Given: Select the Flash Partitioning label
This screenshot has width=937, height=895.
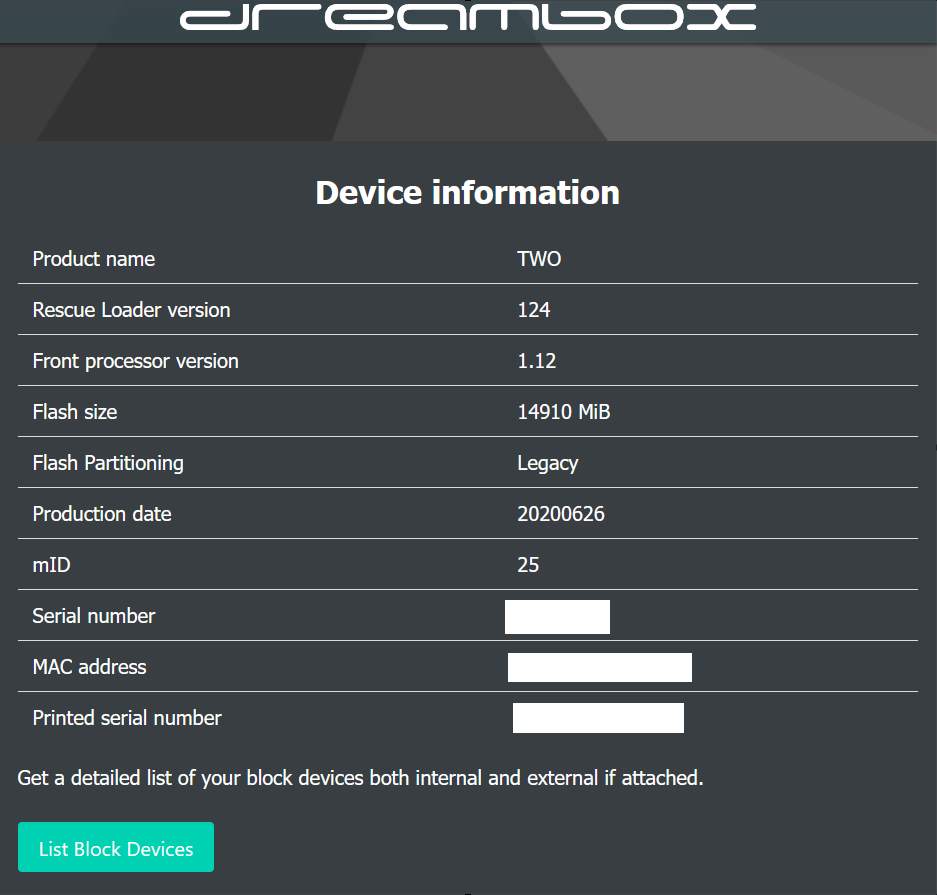Looking at the screenshot, I should pos(108,463).
